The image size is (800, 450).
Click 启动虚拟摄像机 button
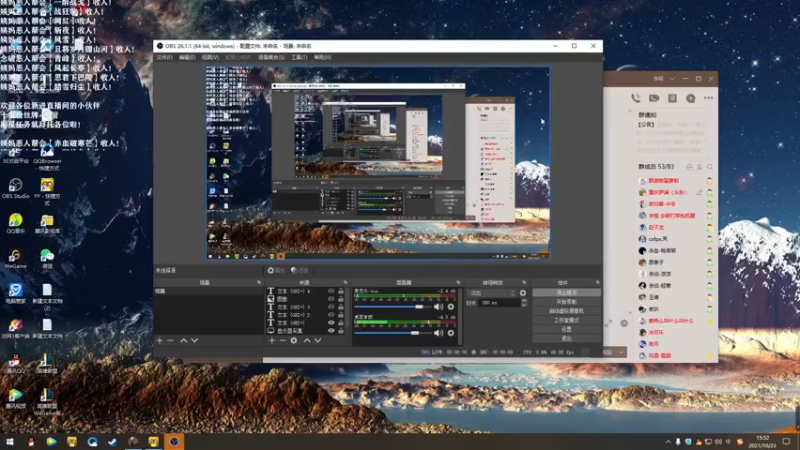coord(566,311)
